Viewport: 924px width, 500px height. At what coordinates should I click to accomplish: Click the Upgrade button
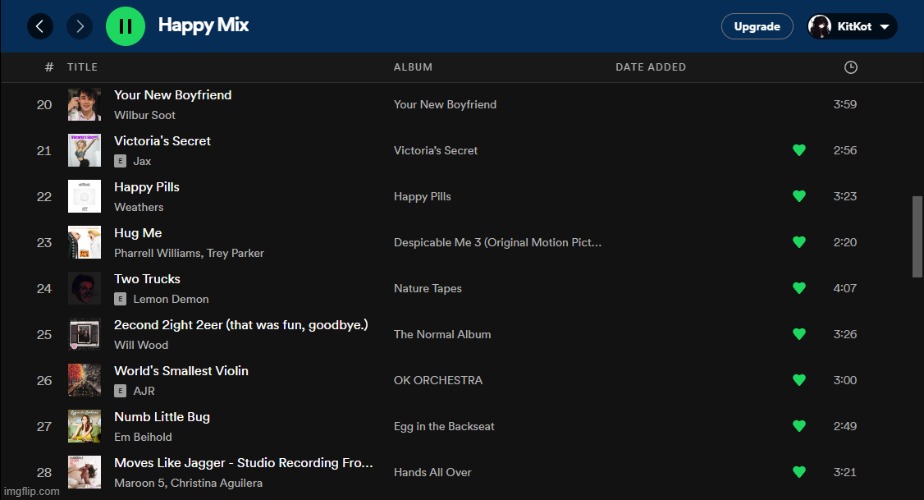pyautogui.click(x=757, y=27)
